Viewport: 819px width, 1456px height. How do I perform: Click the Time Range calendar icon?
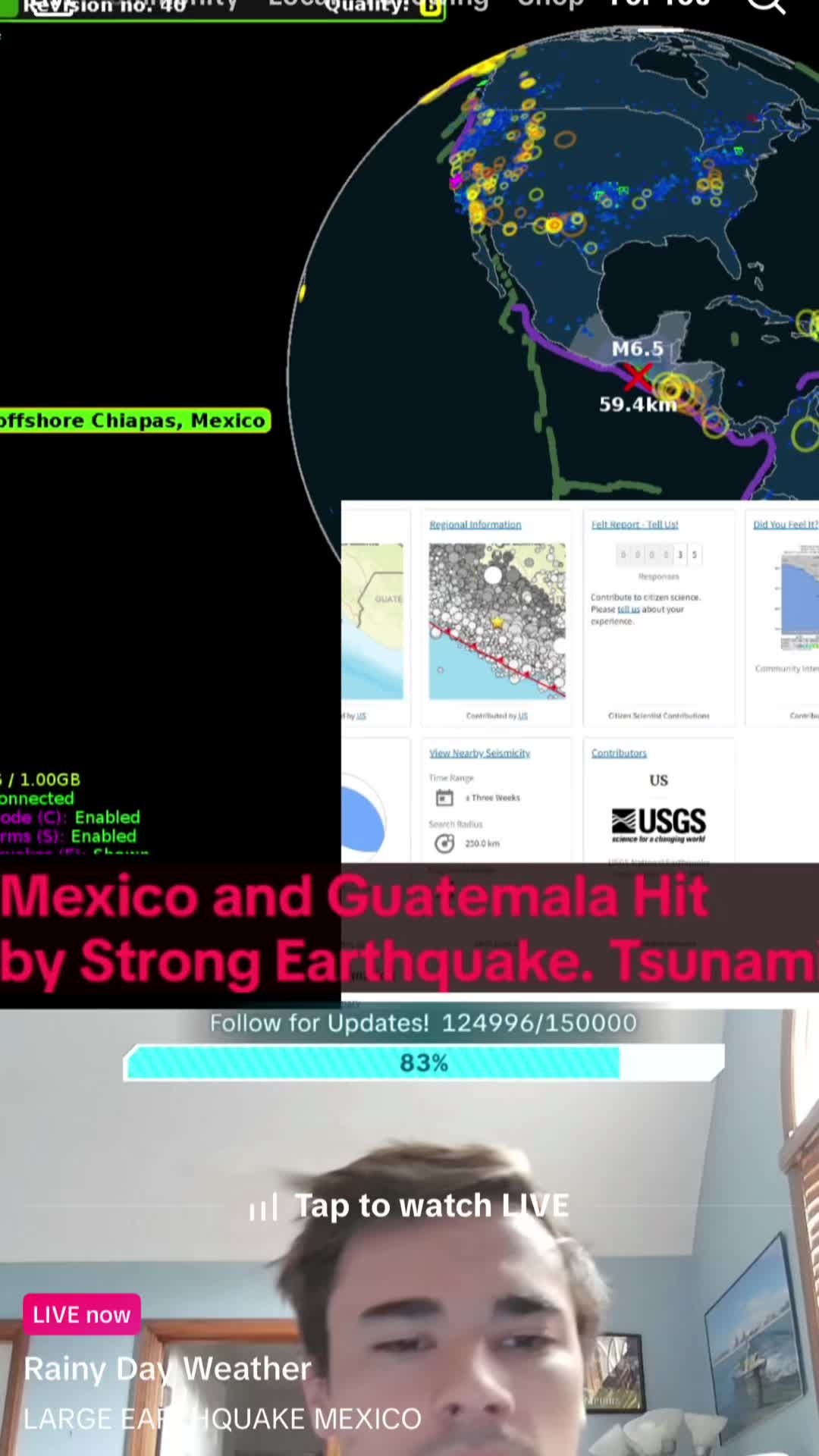pos(444,798)
